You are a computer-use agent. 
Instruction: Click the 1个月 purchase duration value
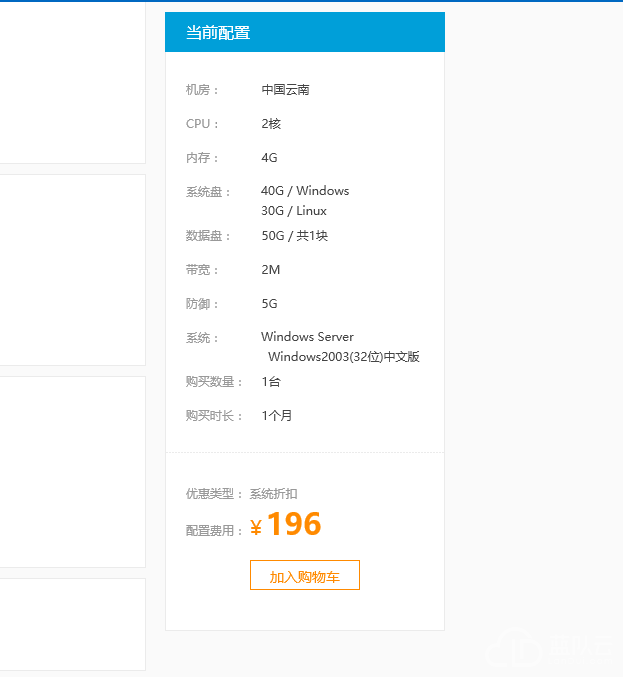277,416
